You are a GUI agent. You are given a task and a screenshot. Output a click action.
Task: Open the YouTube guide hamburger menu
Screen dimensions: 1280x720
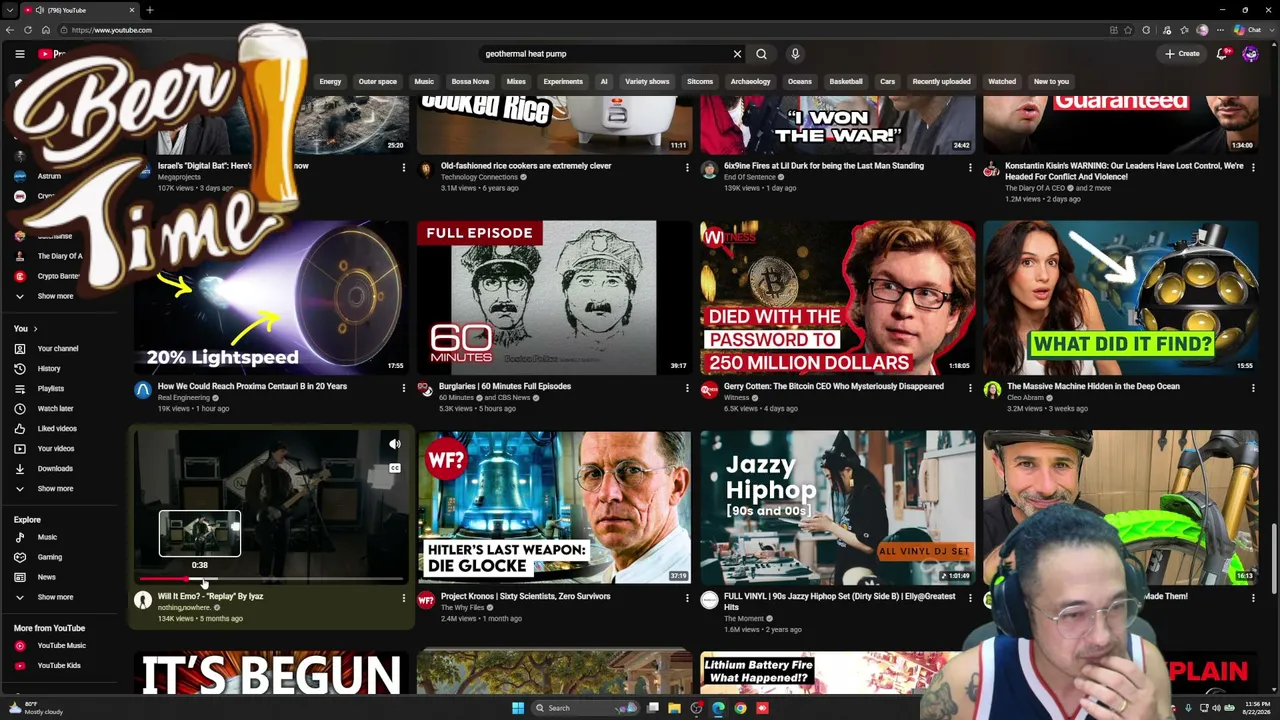tap(19, 54)
